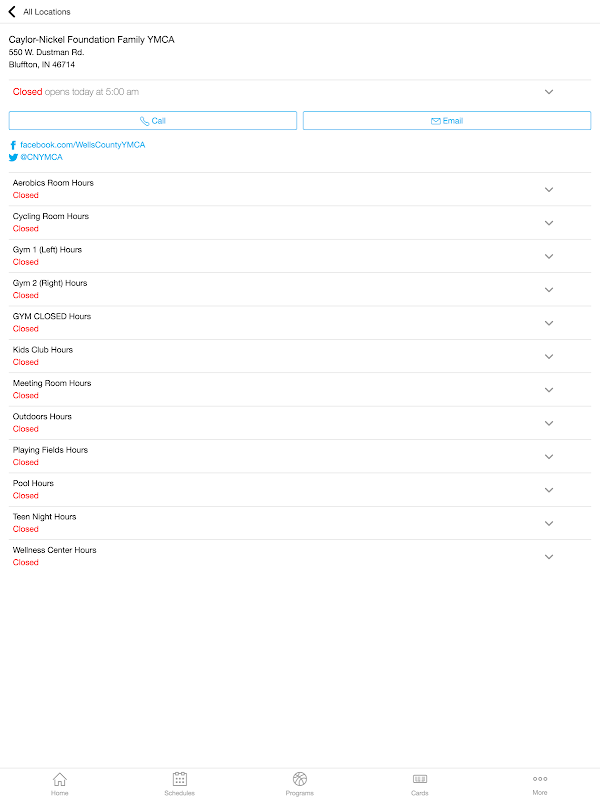Switch to the Cards tab
The image size is (600, 800).
[x=419, y=784]
